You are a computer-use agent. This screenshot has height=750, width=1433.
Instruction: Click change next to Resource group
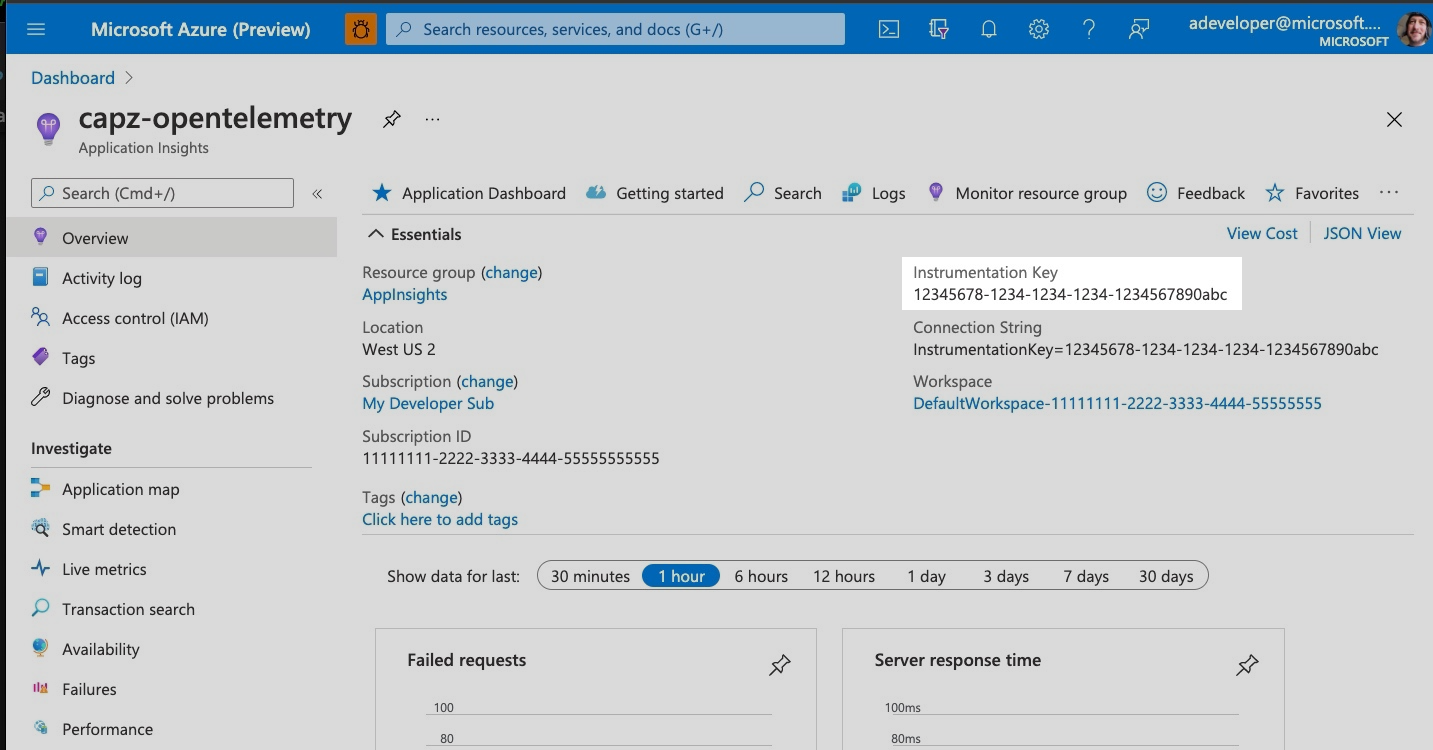(511, 272)
